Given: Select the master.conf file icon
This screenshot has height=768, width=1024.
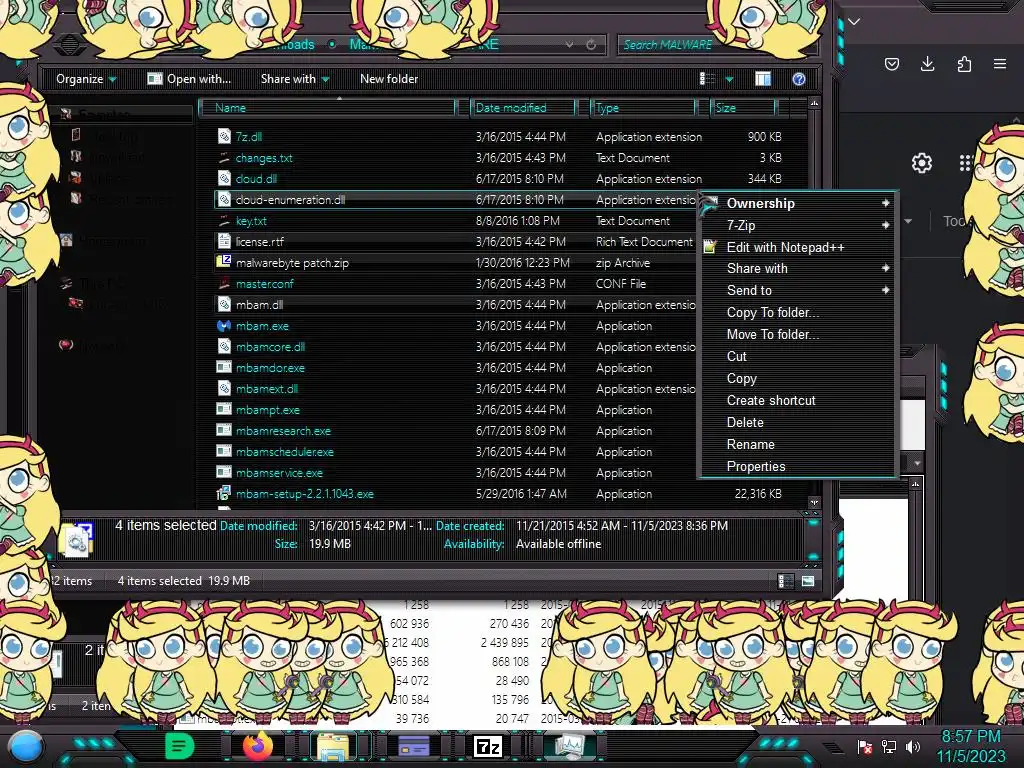Looking at the screenshot, I should point(224,283).
